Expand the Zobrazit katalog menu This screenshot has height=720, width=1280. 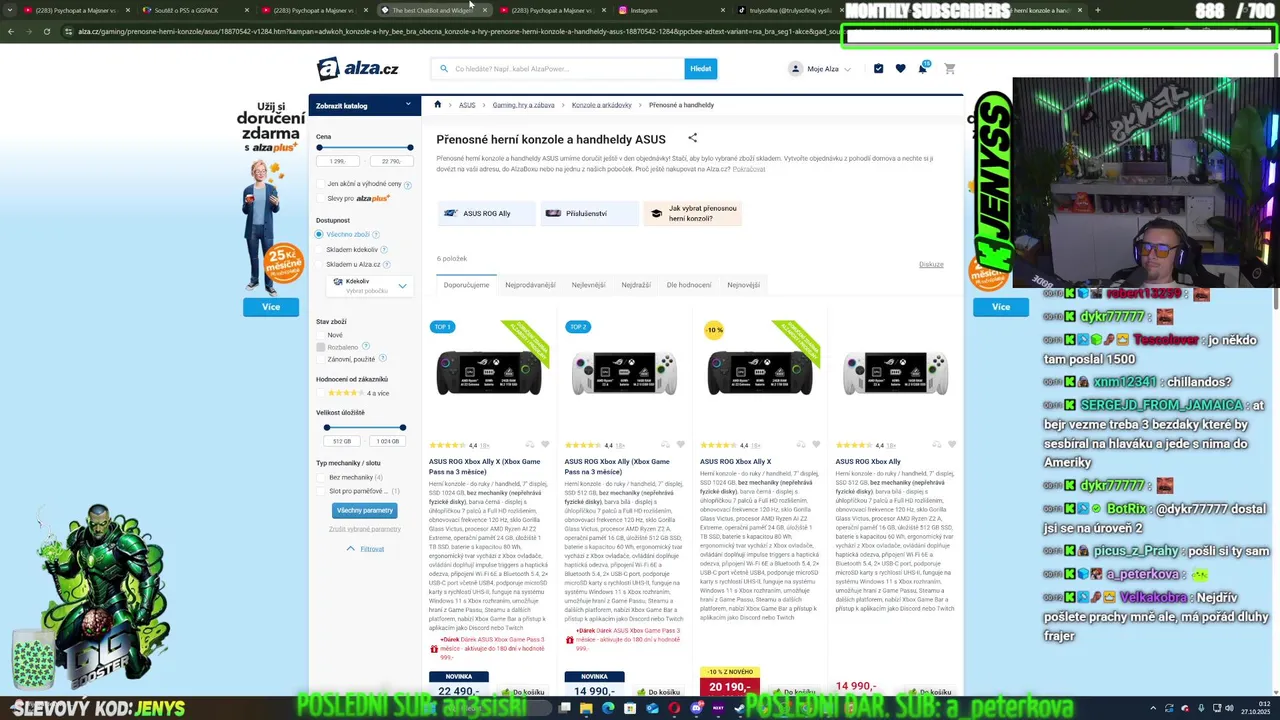point(365,105)
